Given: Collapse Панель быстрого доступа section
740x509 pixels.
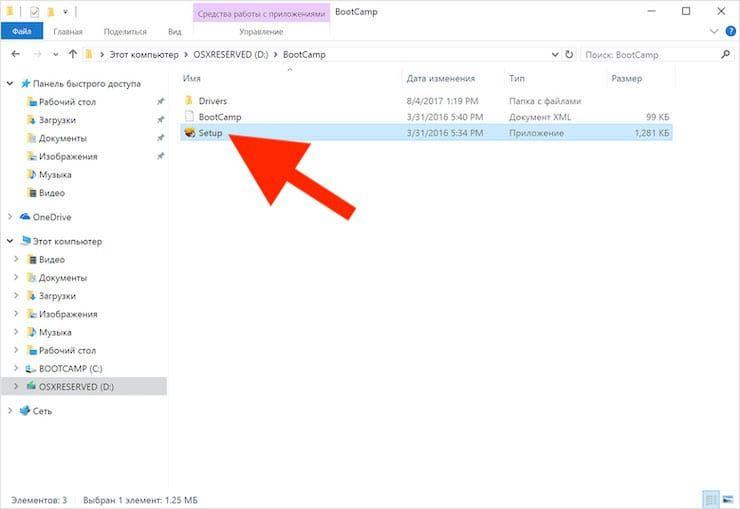Looking at the screenshot, I should [x=10, y=83].
